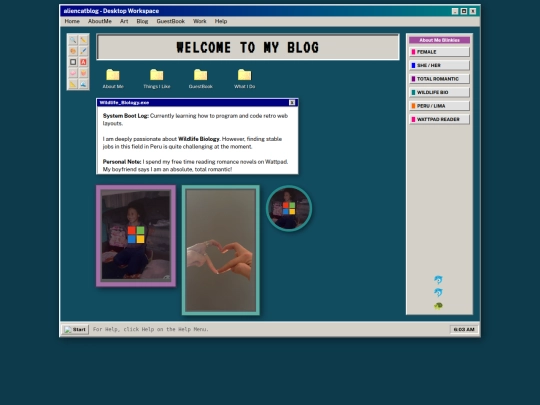
Task: Open the AboutMe menu
Action: tap(100, 21)
